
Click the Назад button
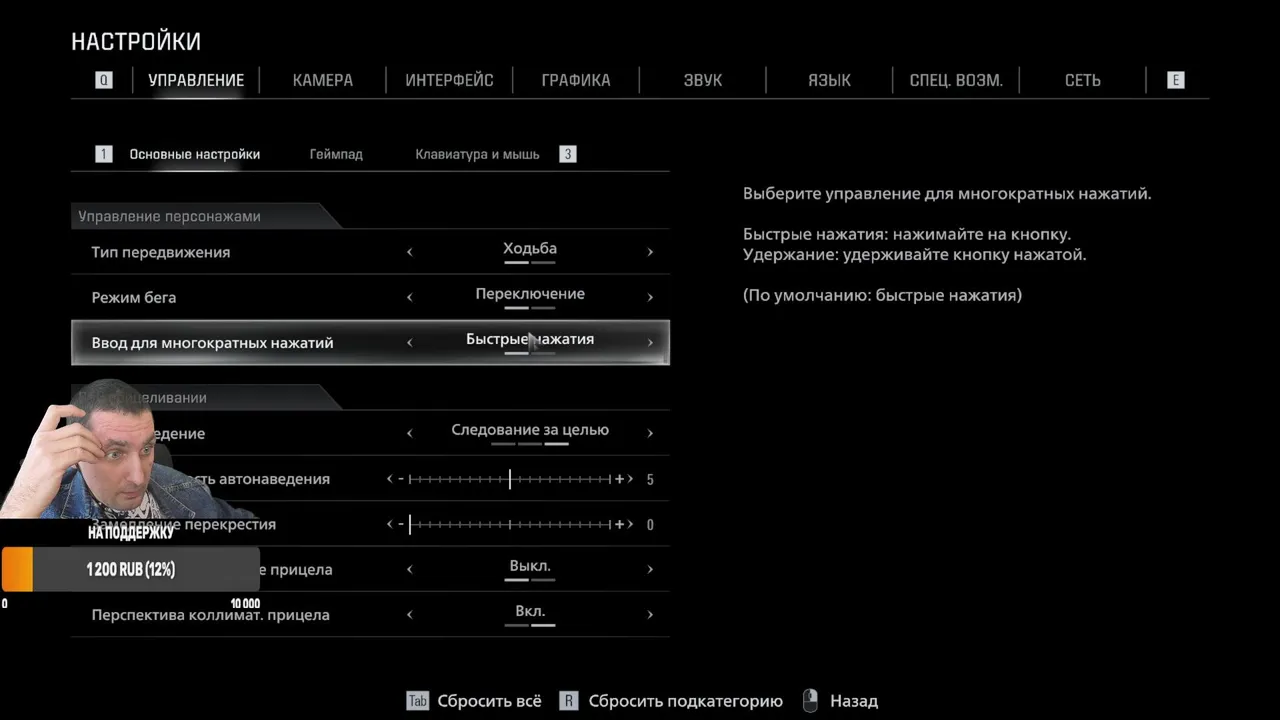click(x=841, y=701)
